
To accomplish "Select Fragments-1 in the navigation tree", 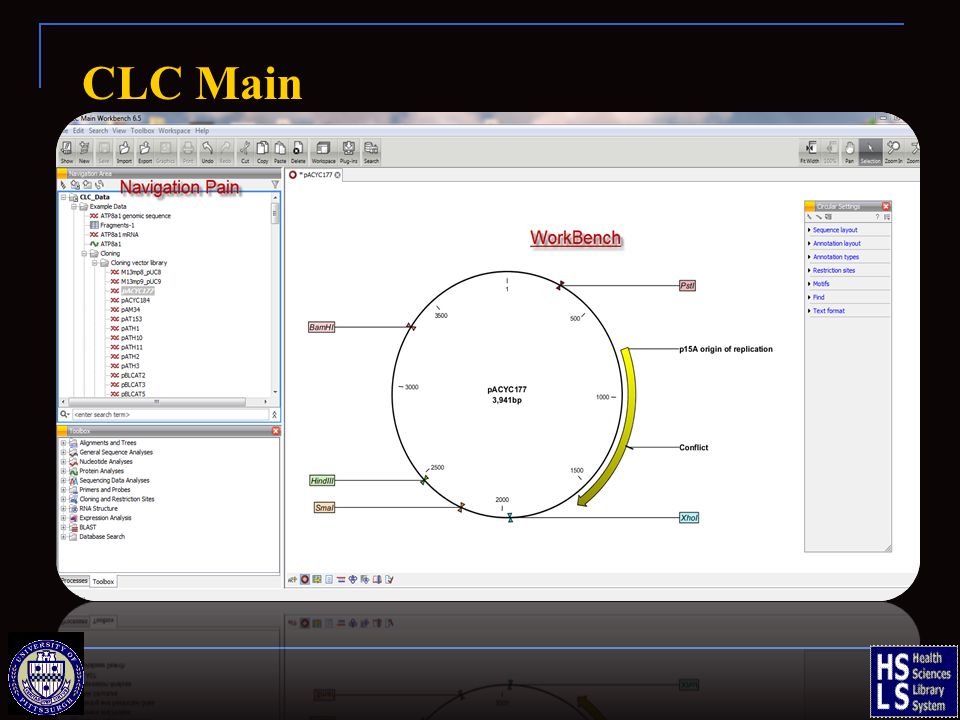I will coord(117,225).
